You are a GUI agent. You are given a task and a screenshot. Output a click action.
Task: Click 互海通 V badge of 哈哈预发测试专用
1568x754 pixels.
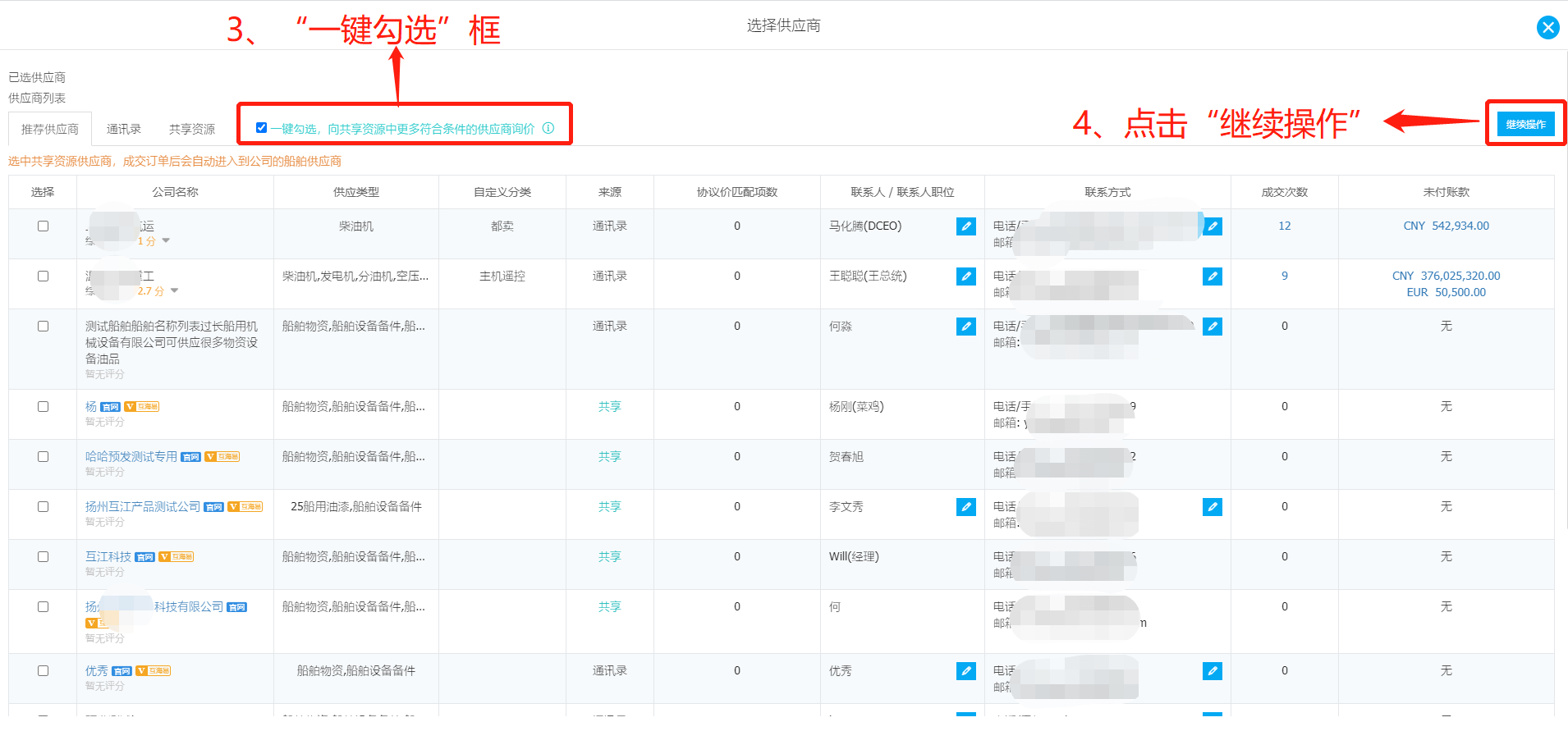[222, 457]
